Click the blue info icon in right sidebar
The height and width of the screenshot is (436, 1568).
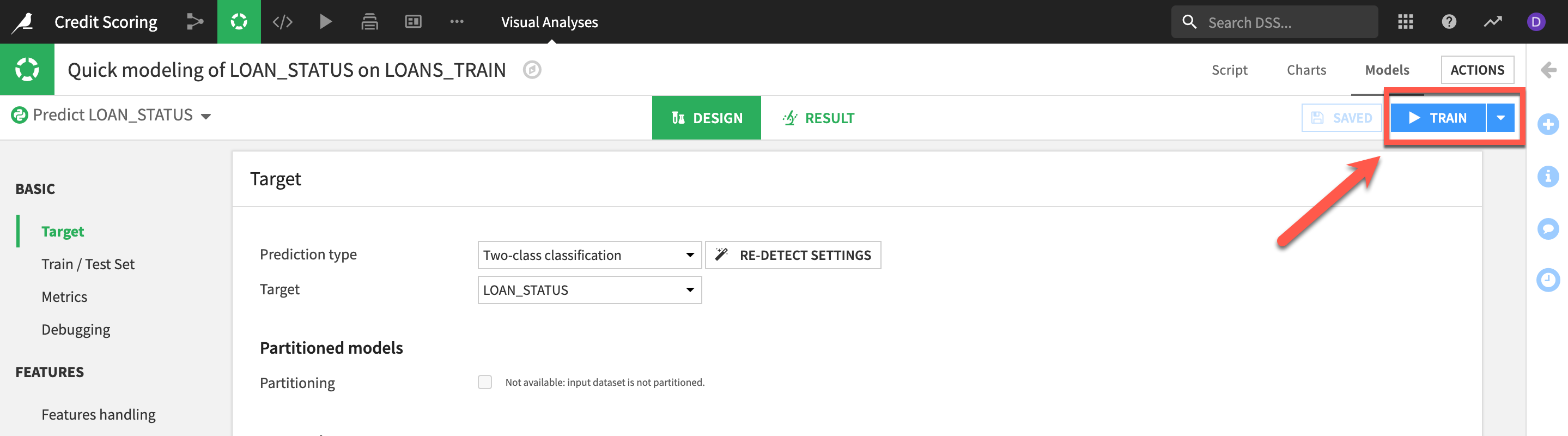tap(1548, 177)
